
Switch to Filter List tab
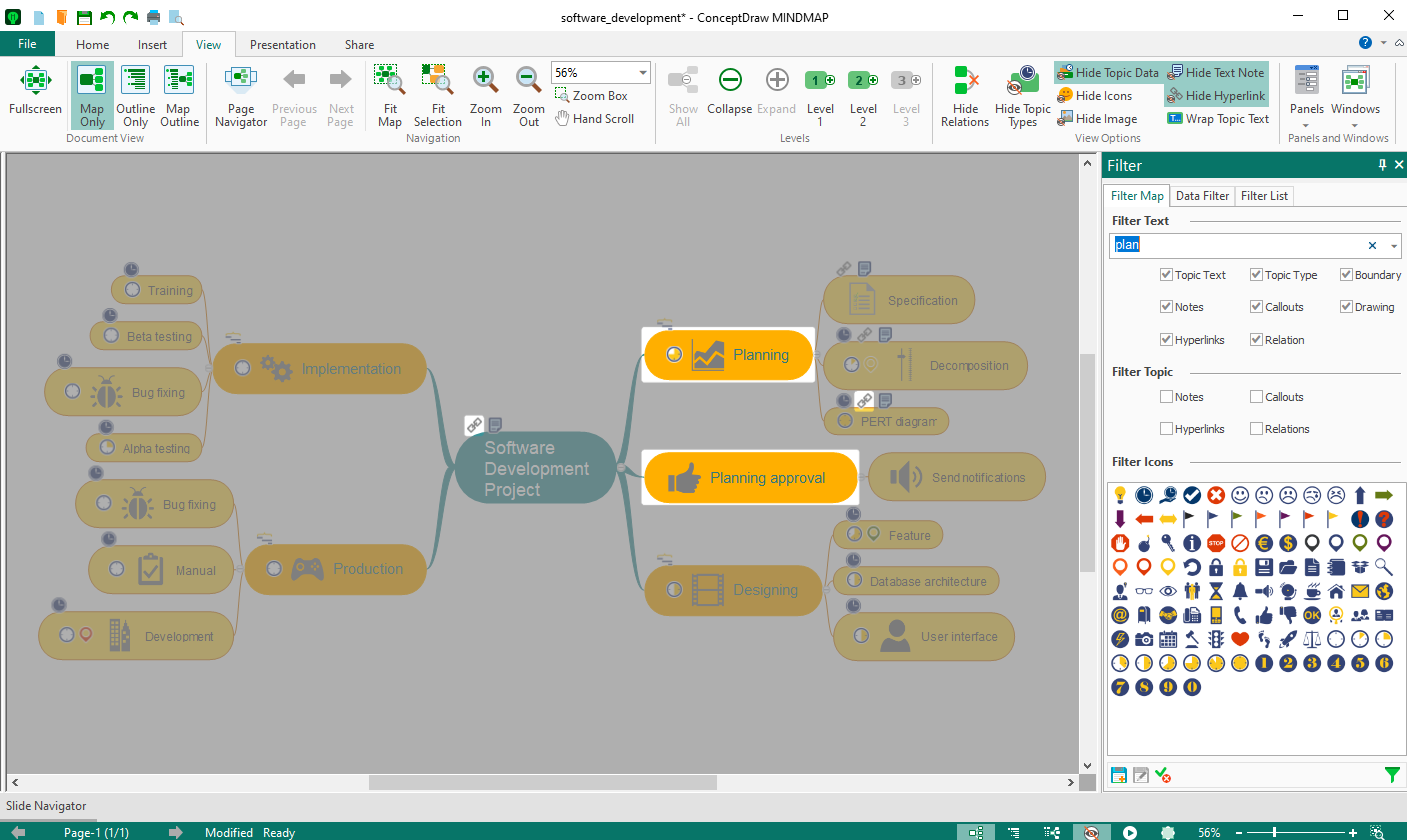1264,196
